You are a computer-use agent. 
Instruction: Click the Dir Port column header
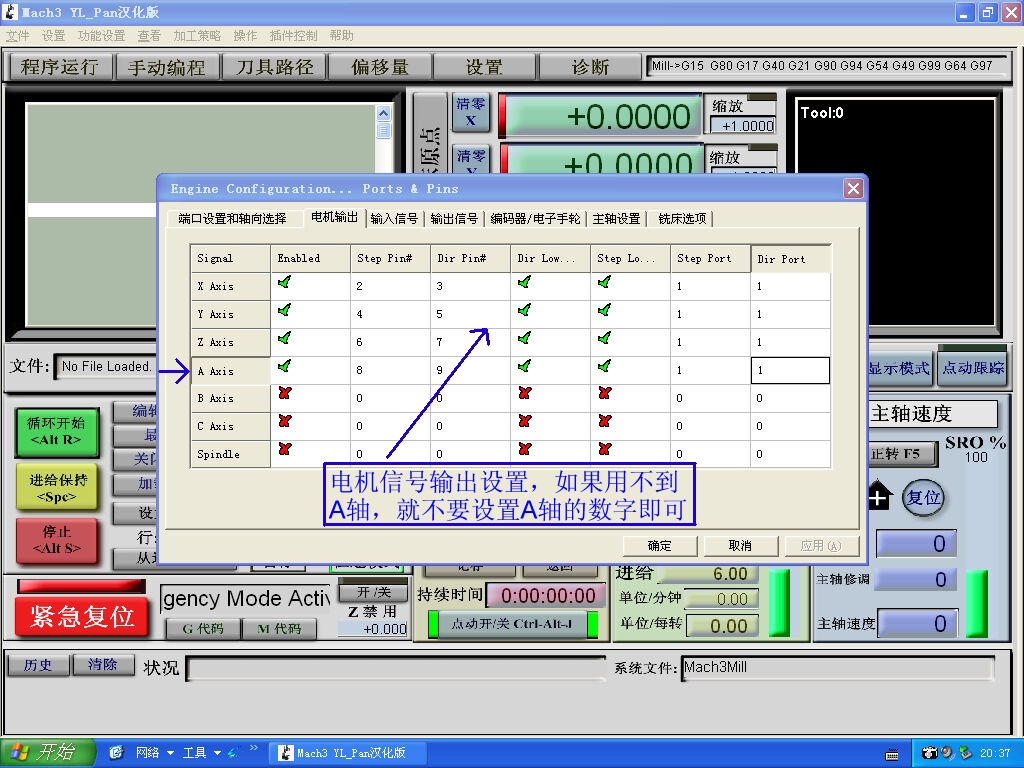[790, 259]
